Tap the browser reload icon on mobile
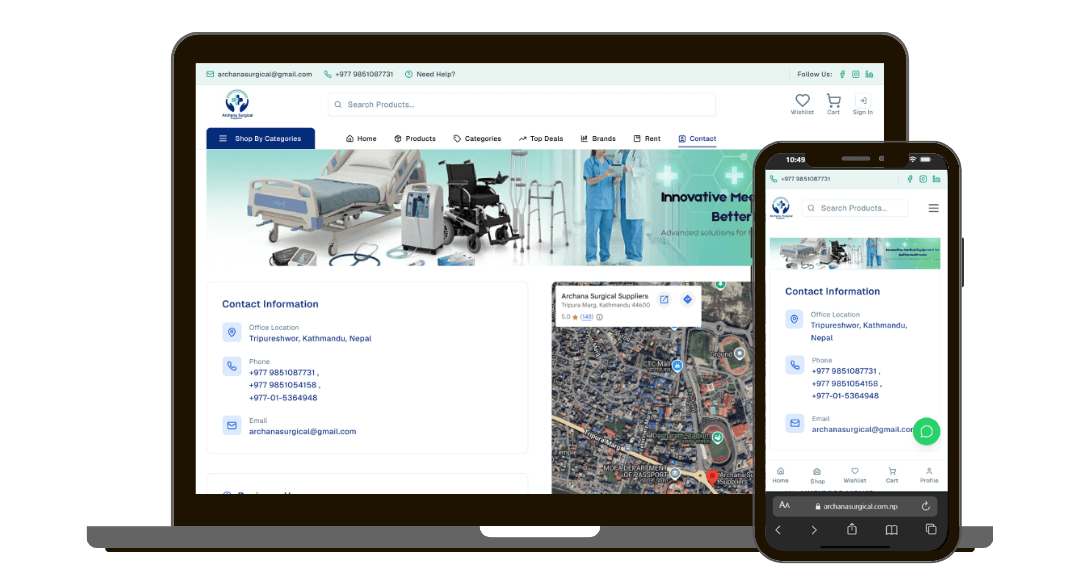Screen dimensions: 1080x584 pyautogui.click(x=926, y=506)
